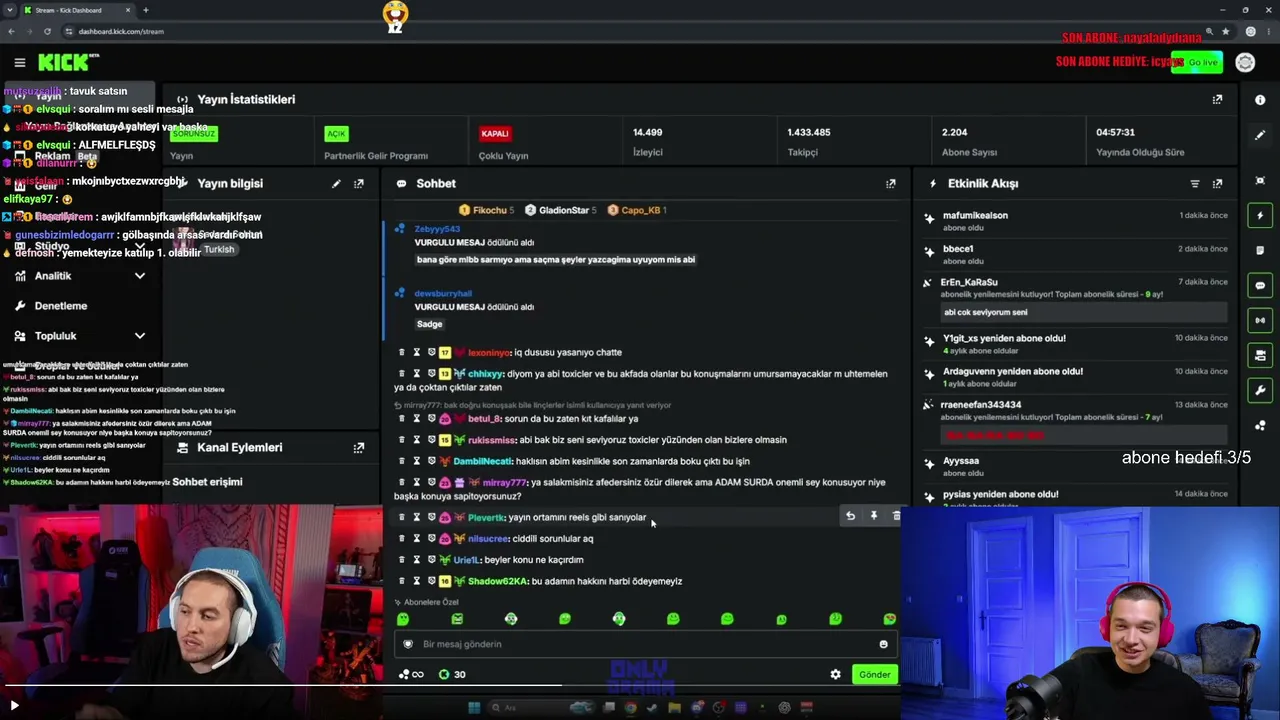This screenshot has width=1280, height=720.
Task: Click the Ardaguvenn yeniden abone oldu entry
Action: point(1076,377)
